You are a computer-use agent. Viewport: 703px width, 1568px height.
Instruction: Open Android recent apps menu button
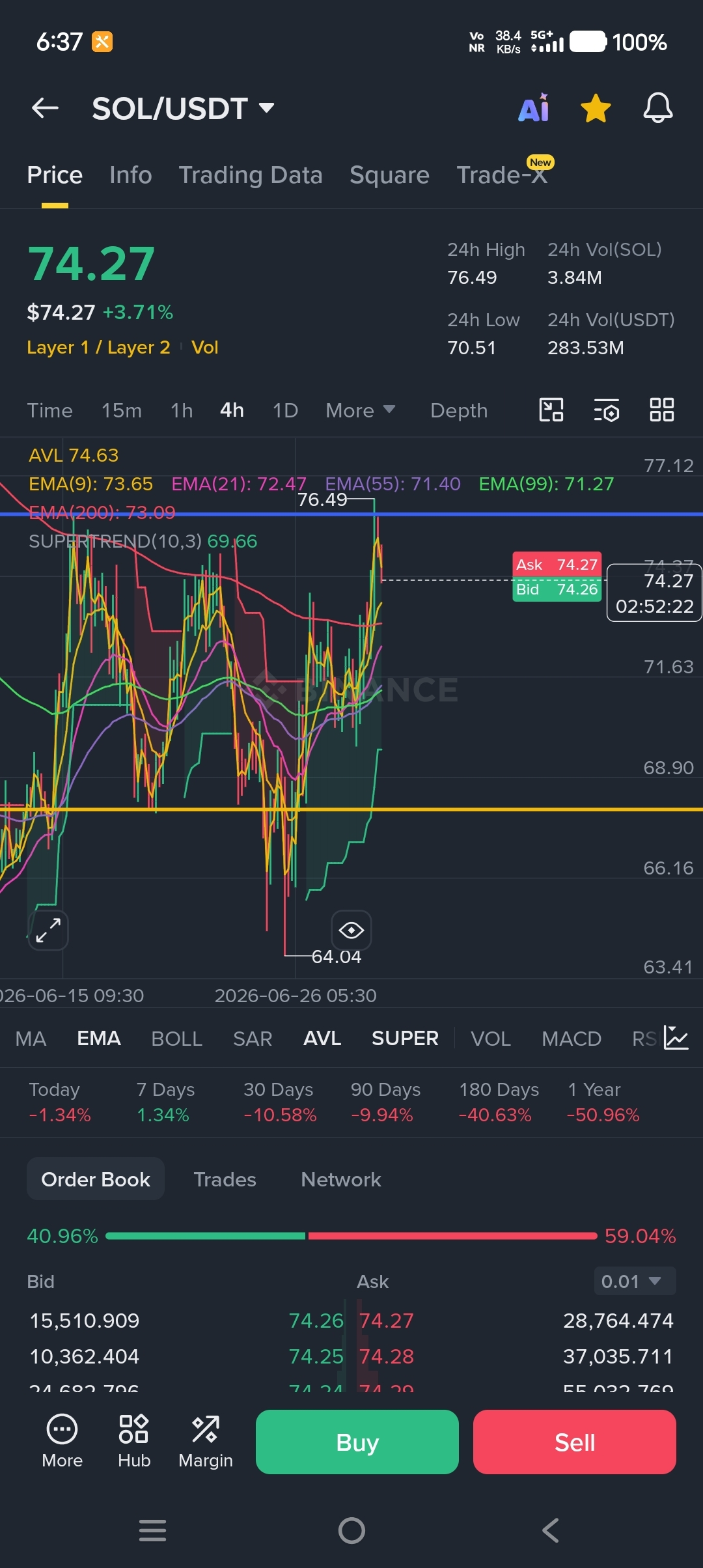(x=153, y=1530)
